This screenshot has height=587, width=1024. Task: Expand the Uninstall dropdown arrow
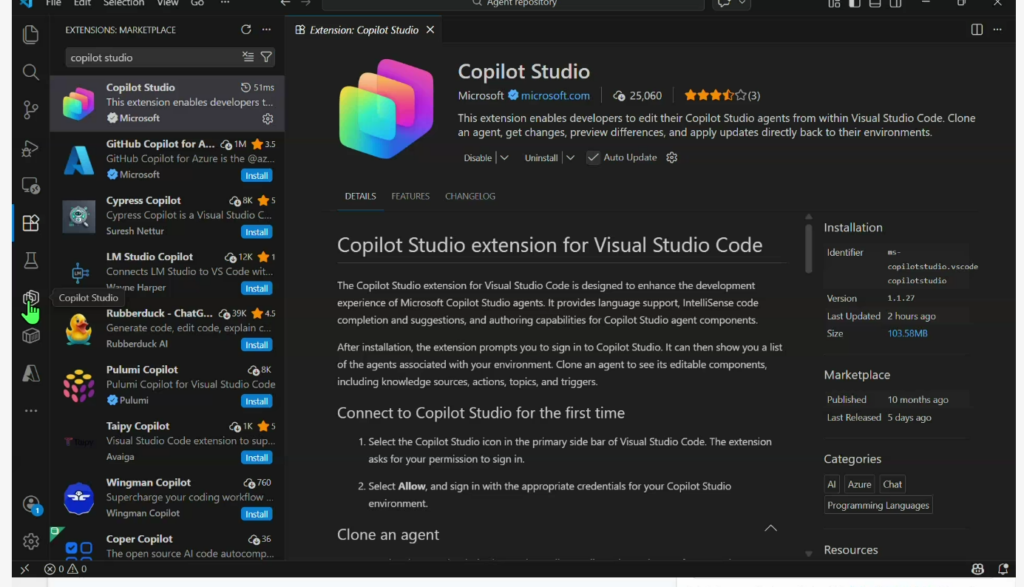(x=570, y=157)
